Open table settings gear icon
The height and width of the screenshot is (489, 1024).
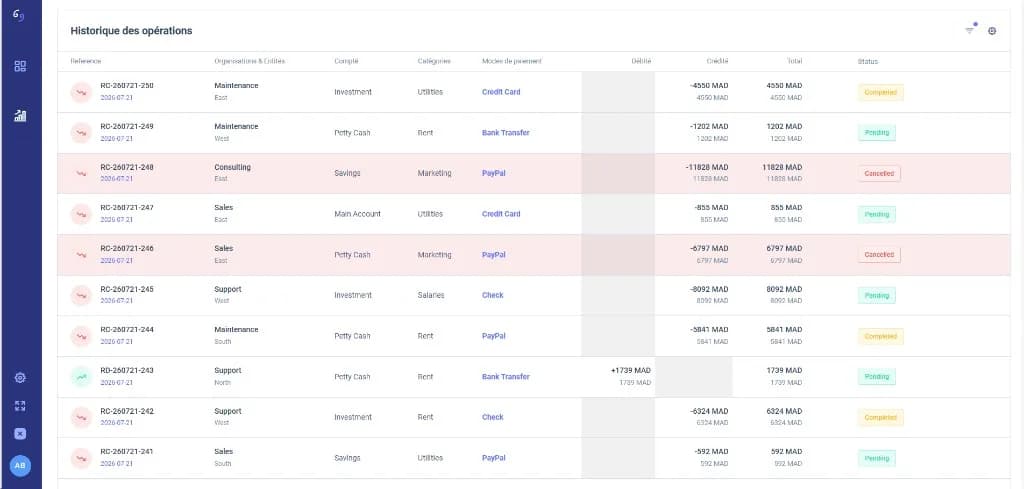pos(992,31)
